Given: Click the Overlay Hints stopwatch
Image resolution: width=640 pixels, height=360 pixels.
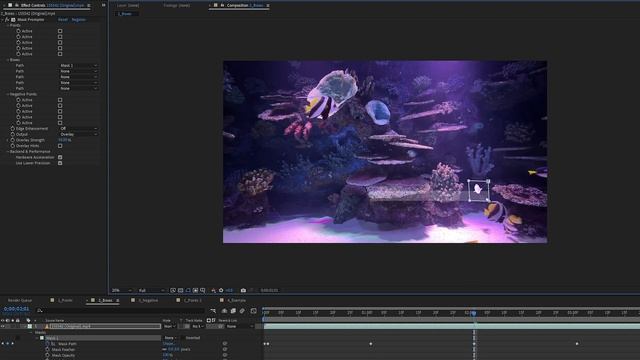Looking at the screenshot, I should [13, 146].
